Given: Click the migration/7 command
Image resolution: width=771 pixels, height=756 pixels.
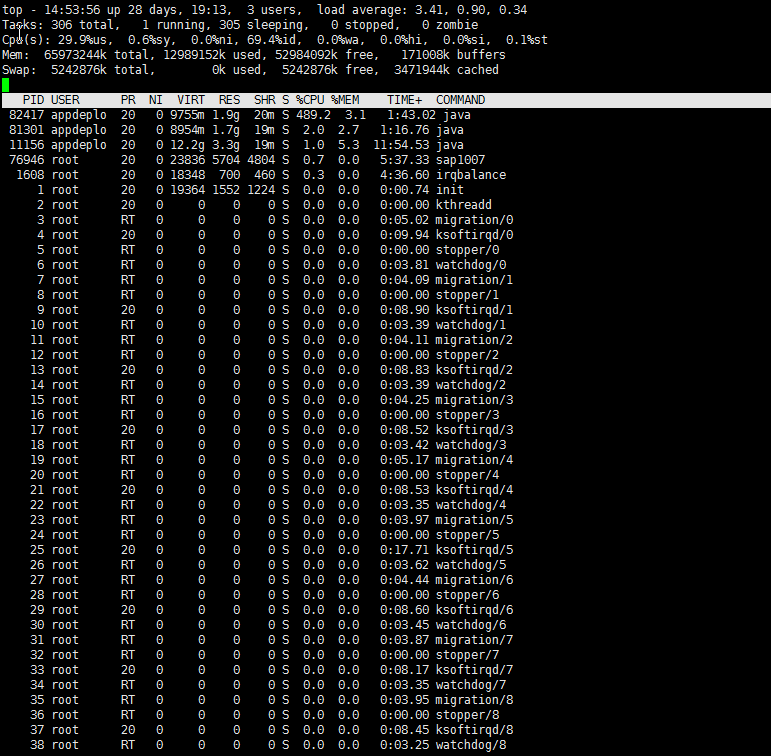Looking at the screenshot, I should point(474,640).
